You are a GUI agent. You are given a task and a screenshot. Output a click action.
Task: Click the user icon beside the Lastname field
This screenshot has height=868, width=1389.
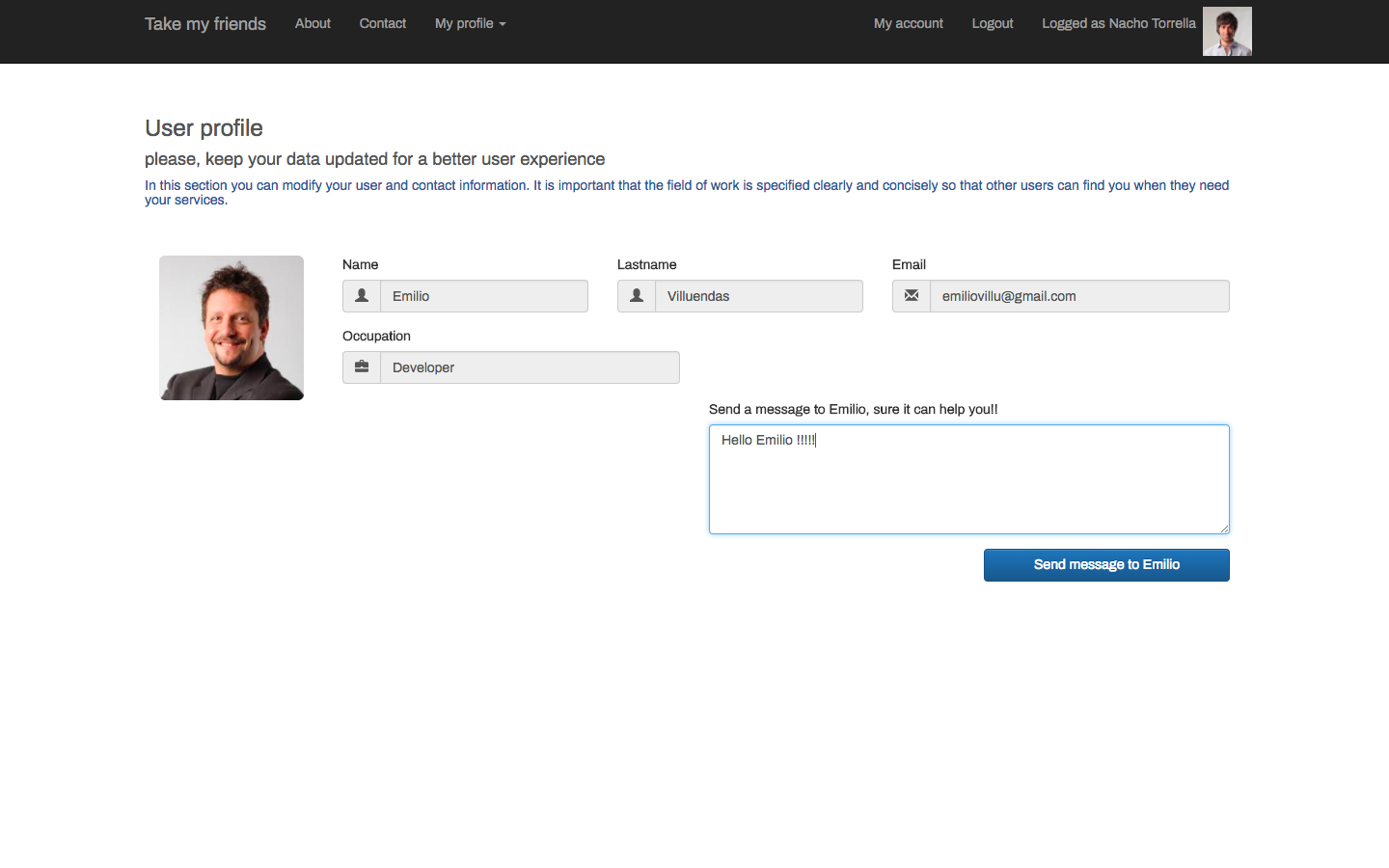click(x=637, y=296)
